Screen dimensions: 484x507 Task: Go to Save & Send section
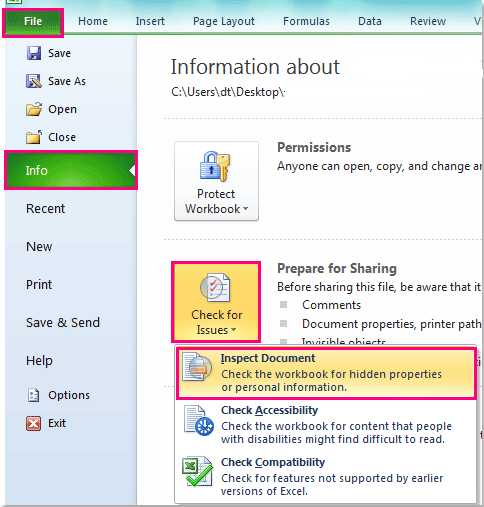pos(63,323)
